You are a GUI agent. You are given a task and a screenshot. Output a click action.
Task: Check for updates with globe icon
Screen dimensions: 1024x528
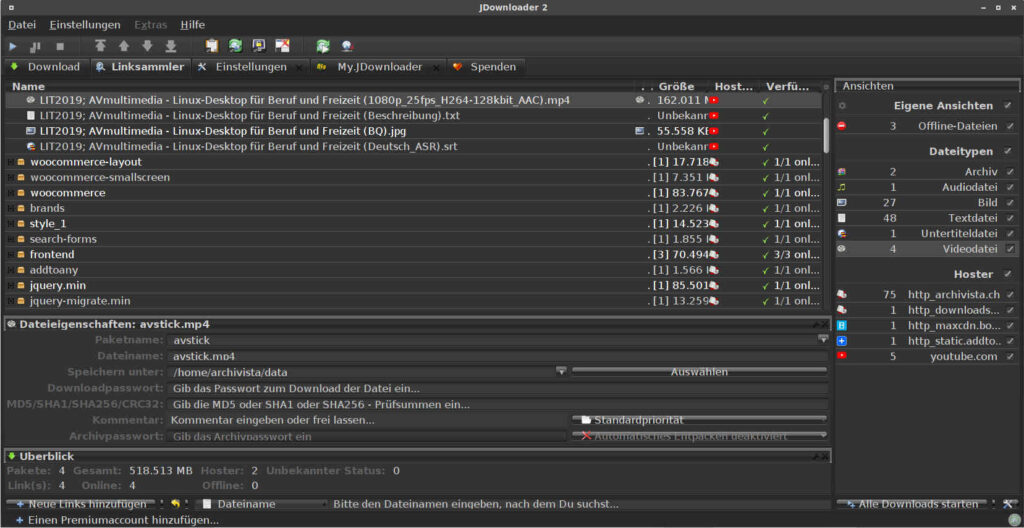click(347, 46)
